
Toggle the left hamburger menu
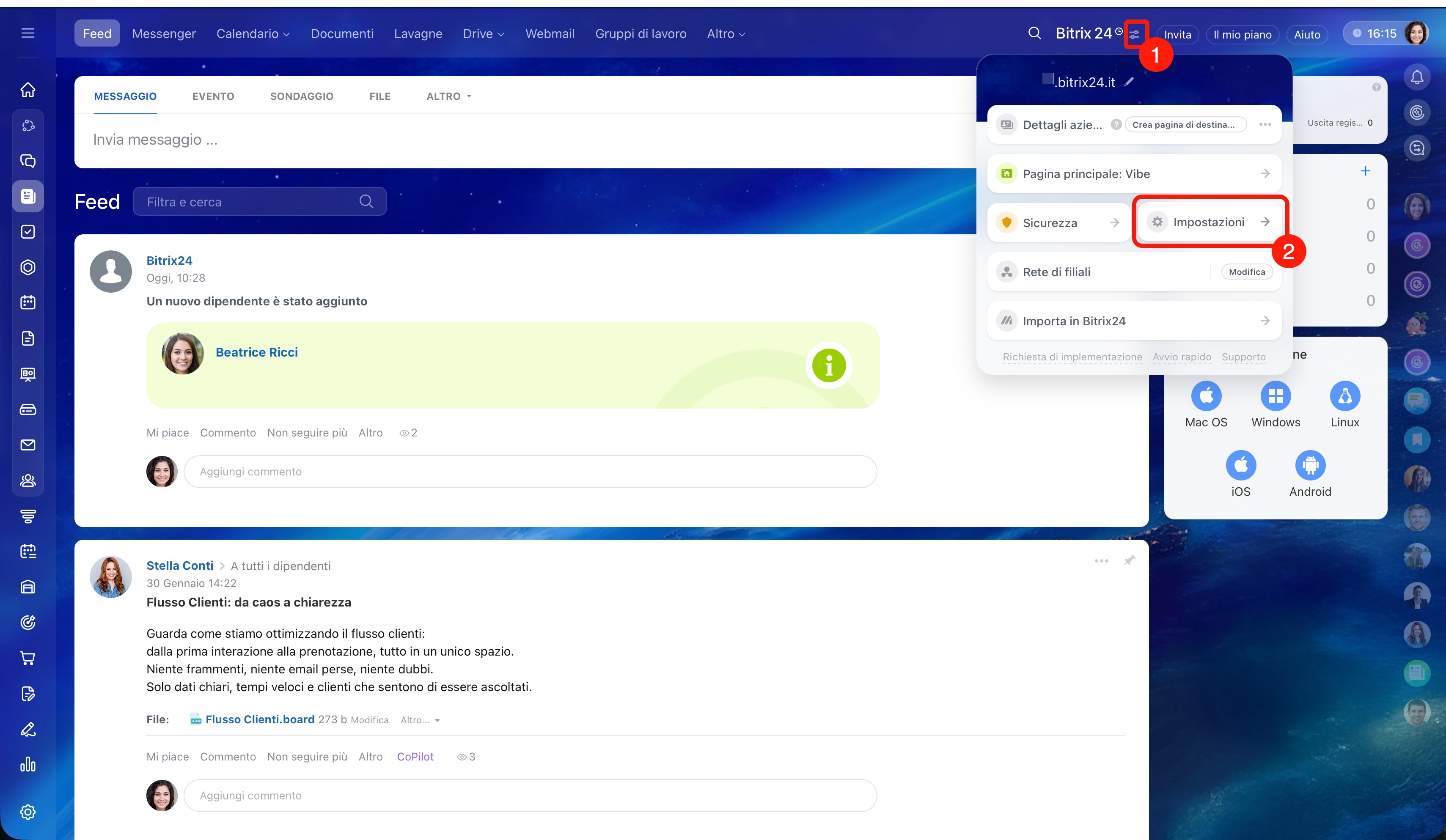[x=27, y=33]
